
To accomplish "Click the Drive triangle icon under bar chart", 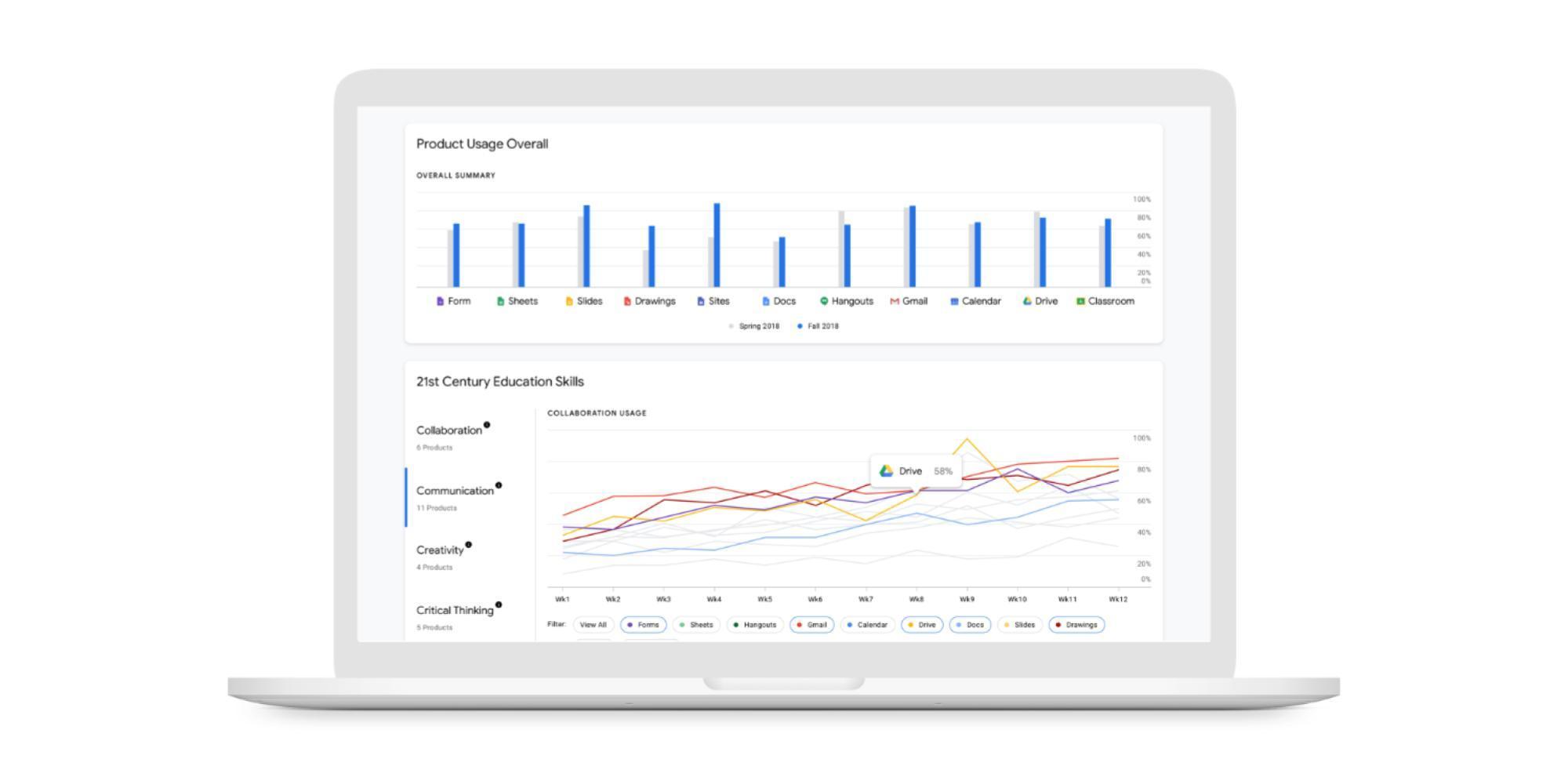I will 1027,301.
